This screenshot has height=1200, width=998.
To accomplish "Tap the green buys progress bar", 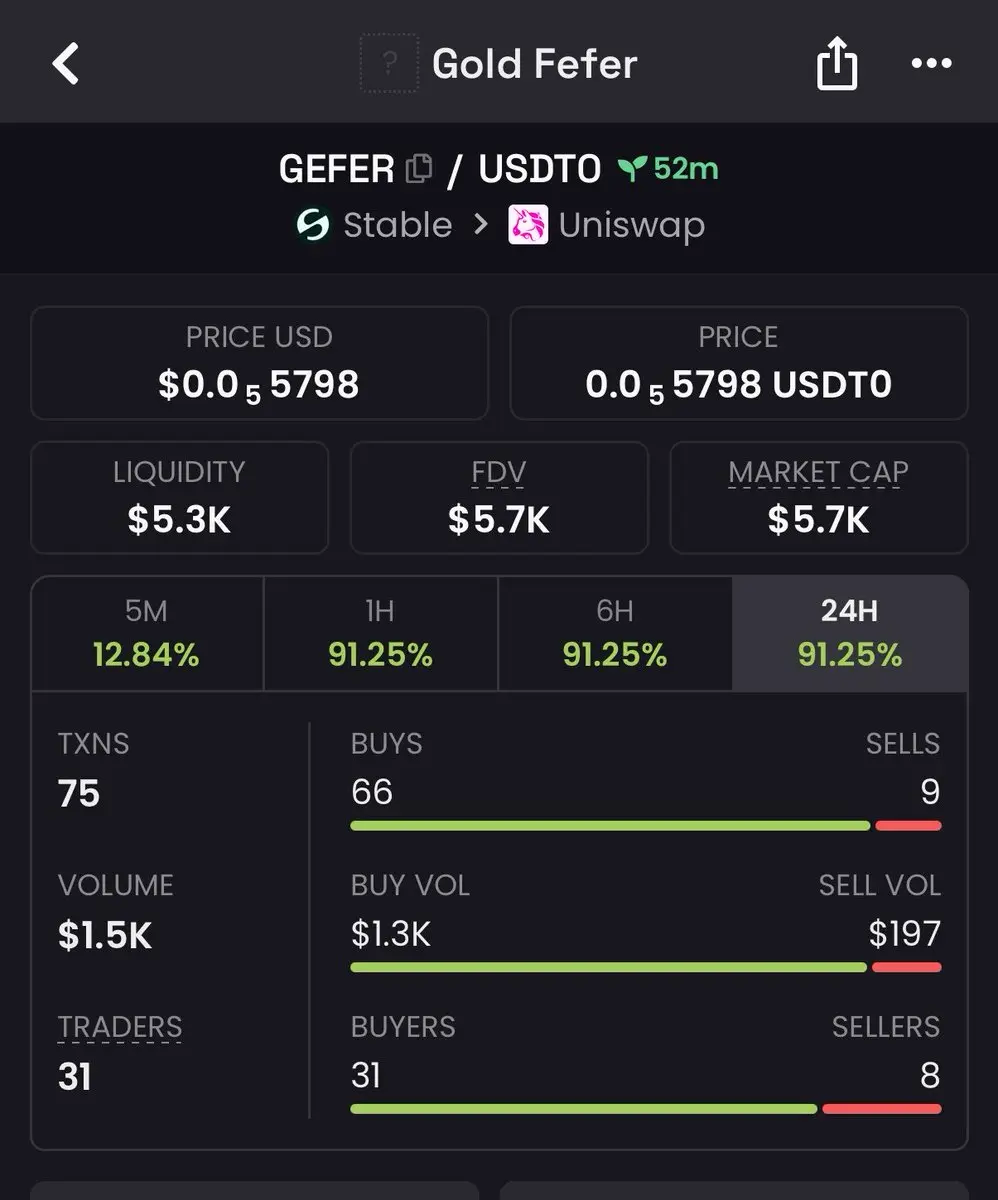I will [x=610, y=826].
